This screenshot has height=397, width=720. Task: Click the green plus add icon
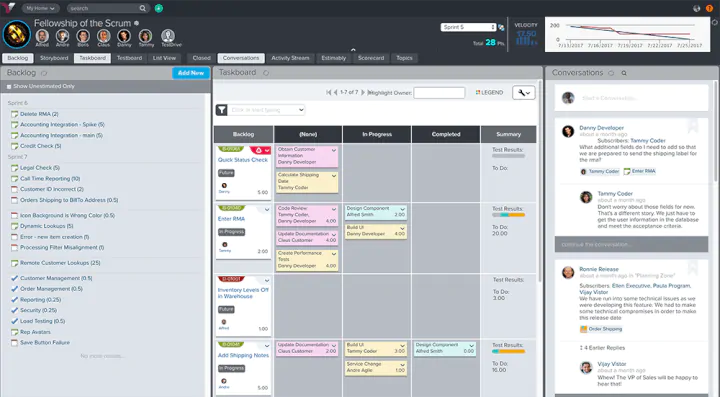point(159,8)
